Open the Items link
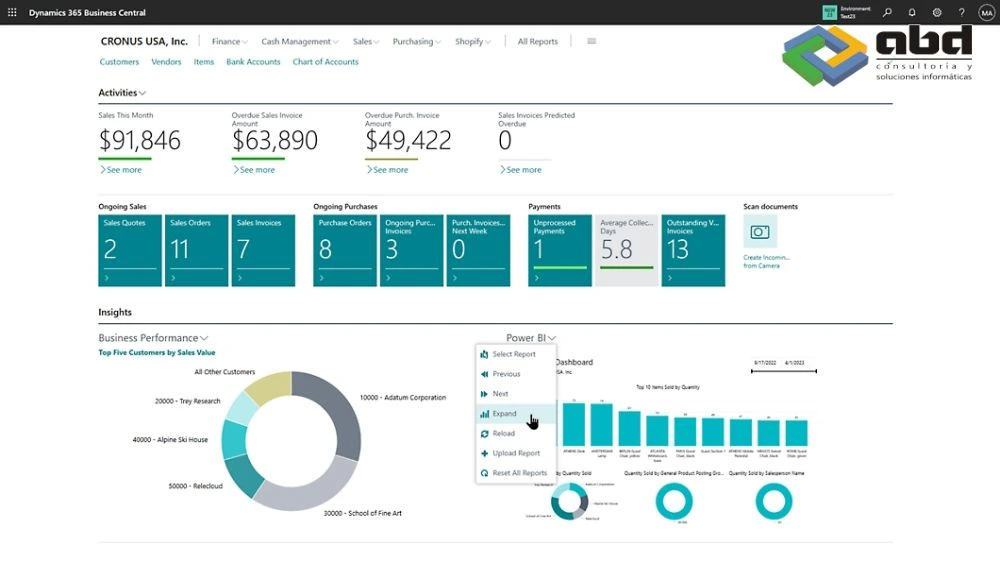Screen dimensions: 1000x563 tap(203, 62)
